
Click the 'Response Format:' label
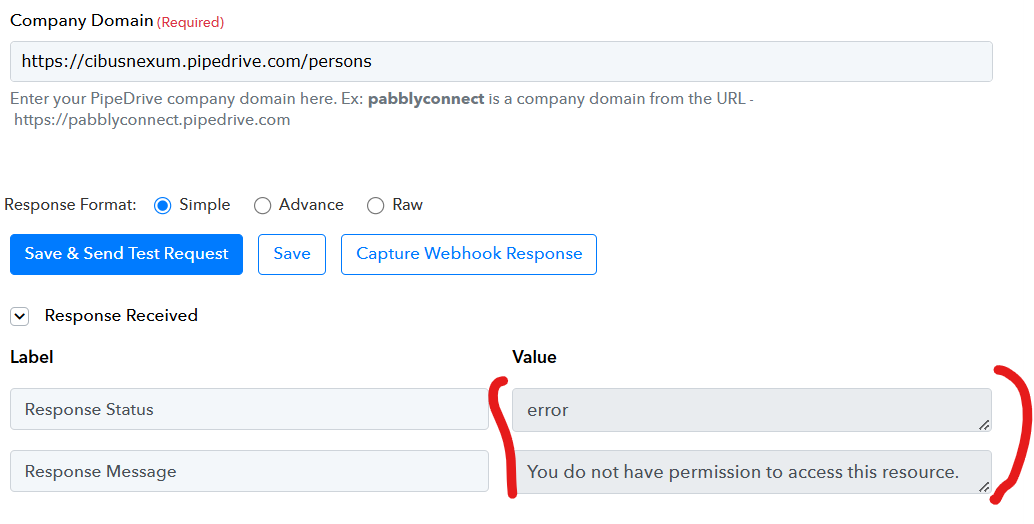point(70,205)
